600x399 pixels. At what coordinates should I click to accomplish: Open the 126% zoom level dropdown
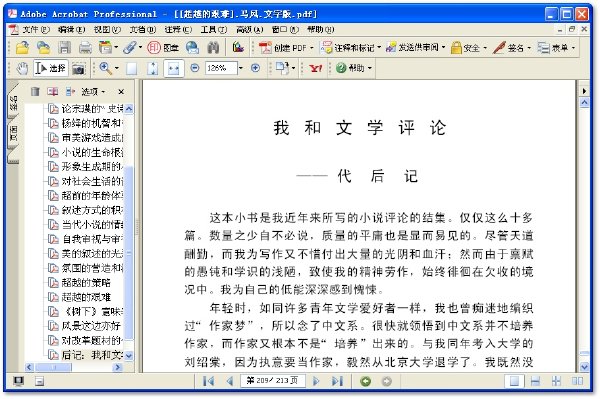tap(241, 68)
